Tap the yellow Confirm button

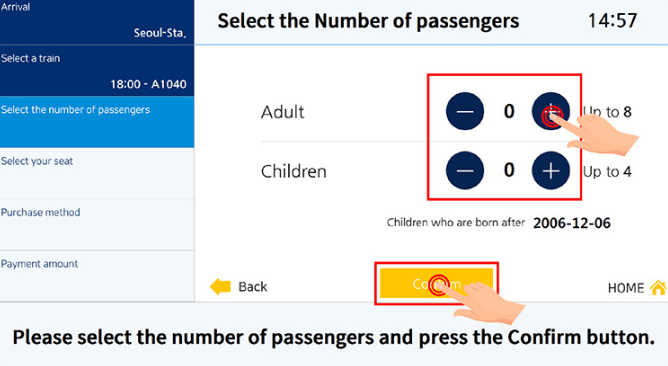coord(436,283)
